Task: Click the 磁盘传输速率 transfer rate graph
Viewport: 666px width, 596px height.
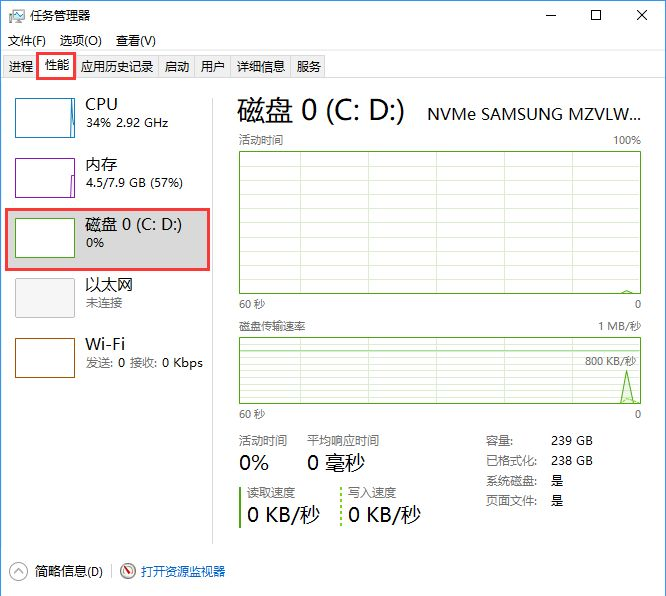Action: click(x=439, y=369)
